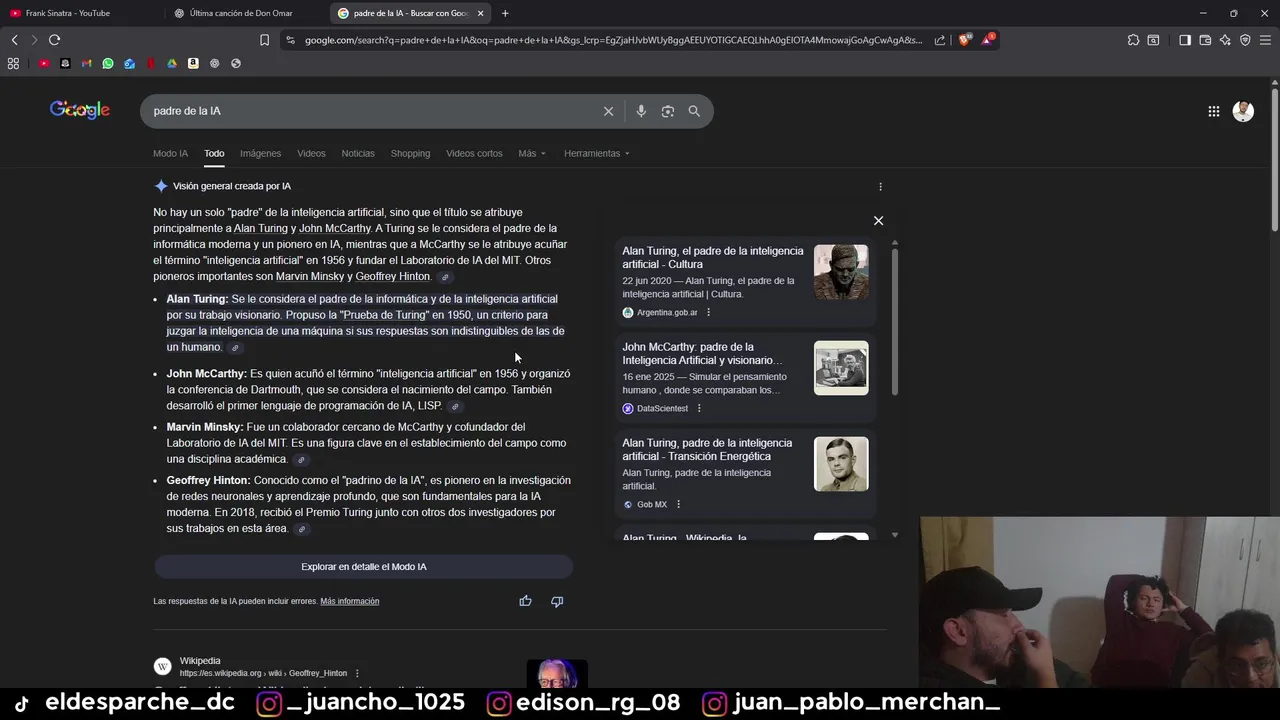Click the page vertical scrollbar
The image size is (1280, 720).
[x=1274, y=160]
